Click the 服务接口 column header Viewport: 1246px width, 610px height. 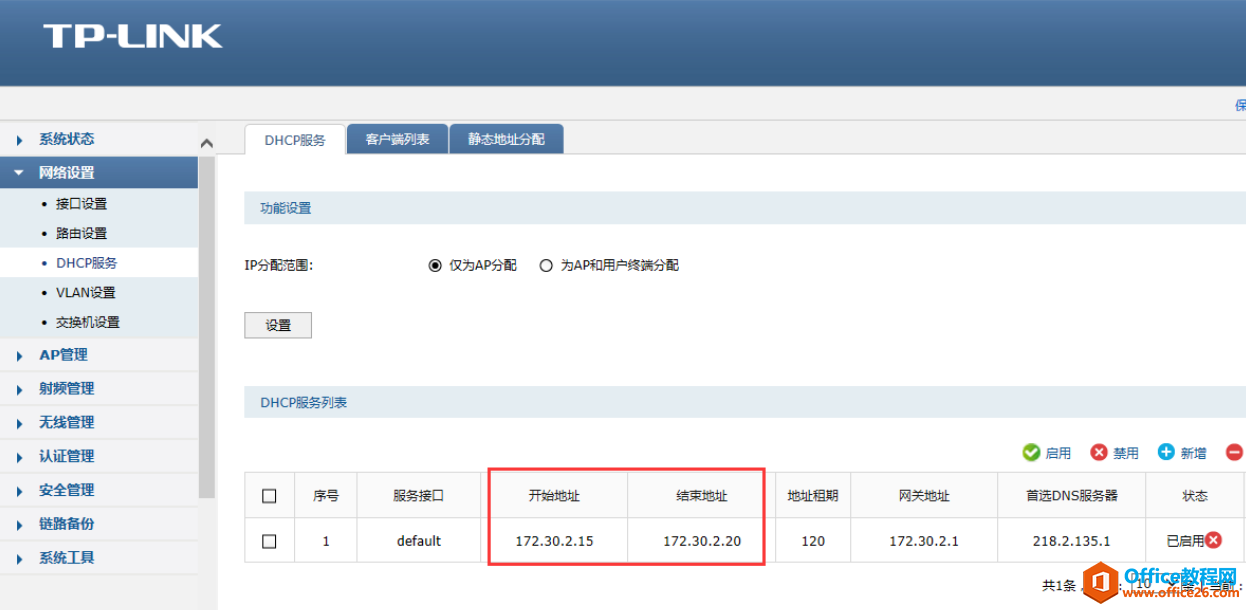[x=418, y=496]
